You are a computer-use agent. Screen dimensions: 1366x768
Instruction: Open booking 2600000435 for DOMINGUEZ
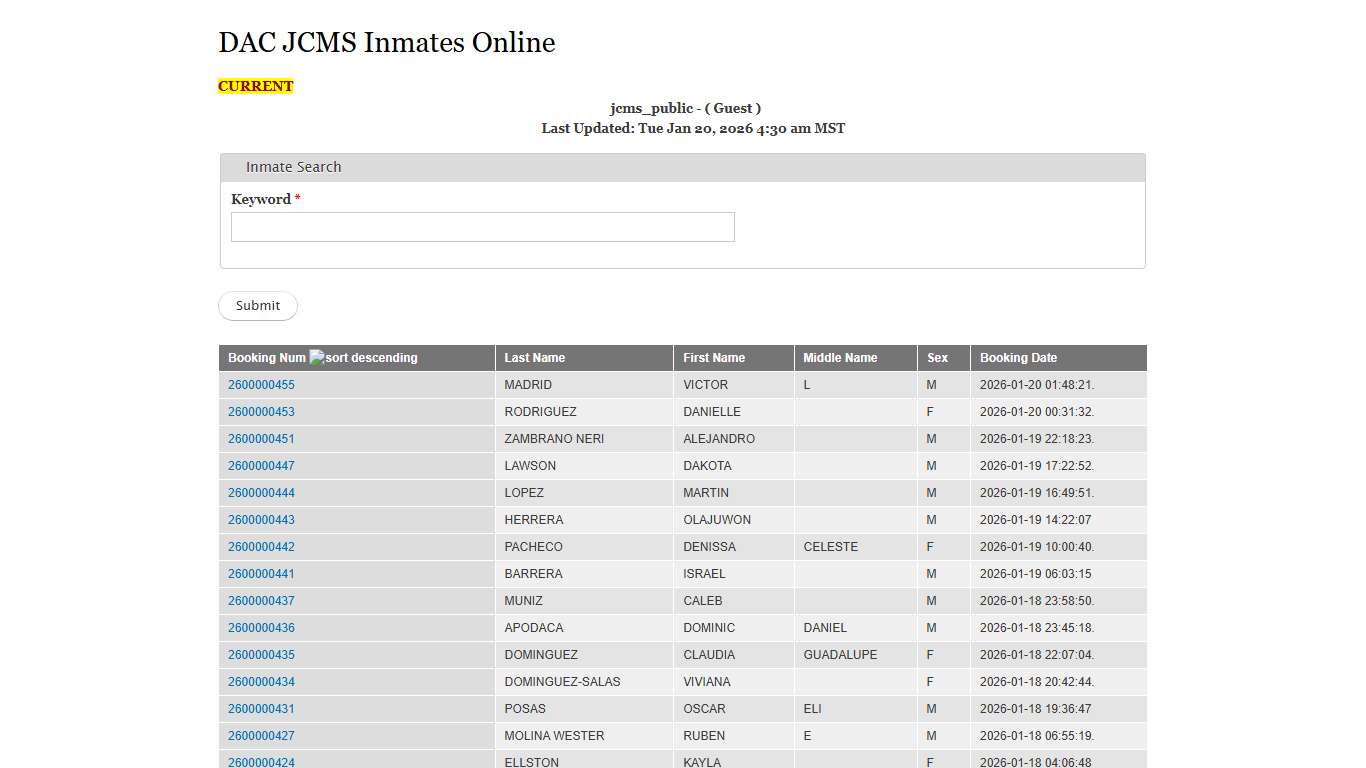pyautogui.click(x=261, y=654)
